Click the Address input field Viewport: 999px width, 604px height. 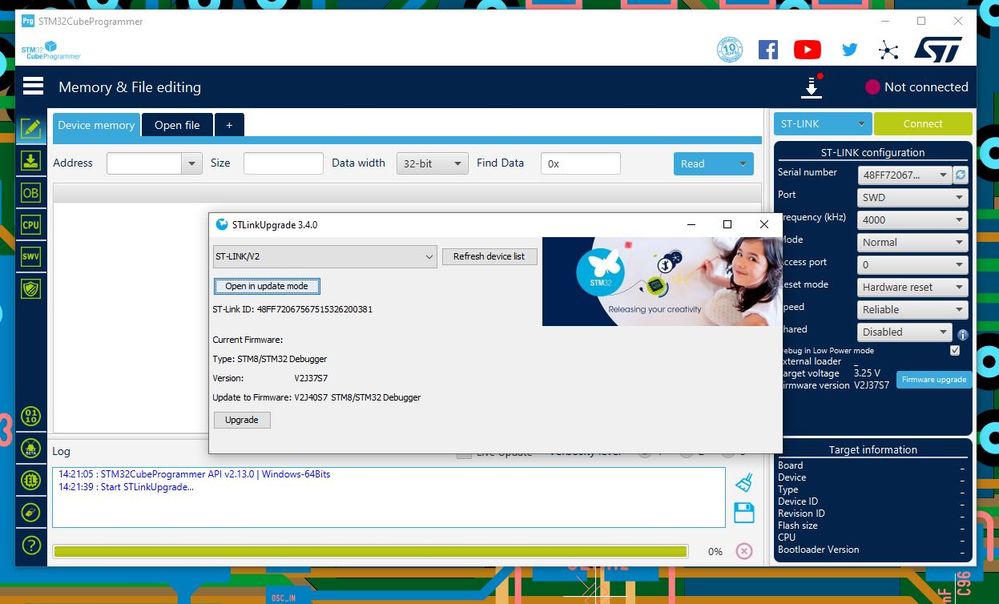[145, 164]
